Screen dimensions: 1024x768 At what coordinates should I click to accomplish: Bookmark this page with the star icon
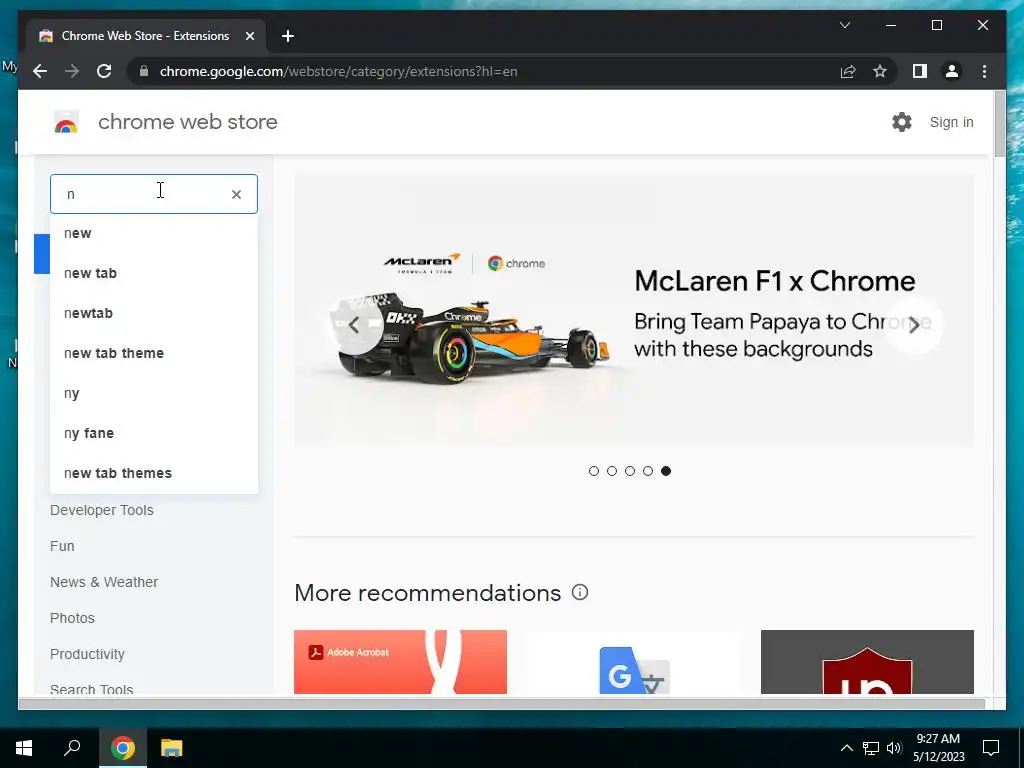pyautogui.click(x=880, y=71)
